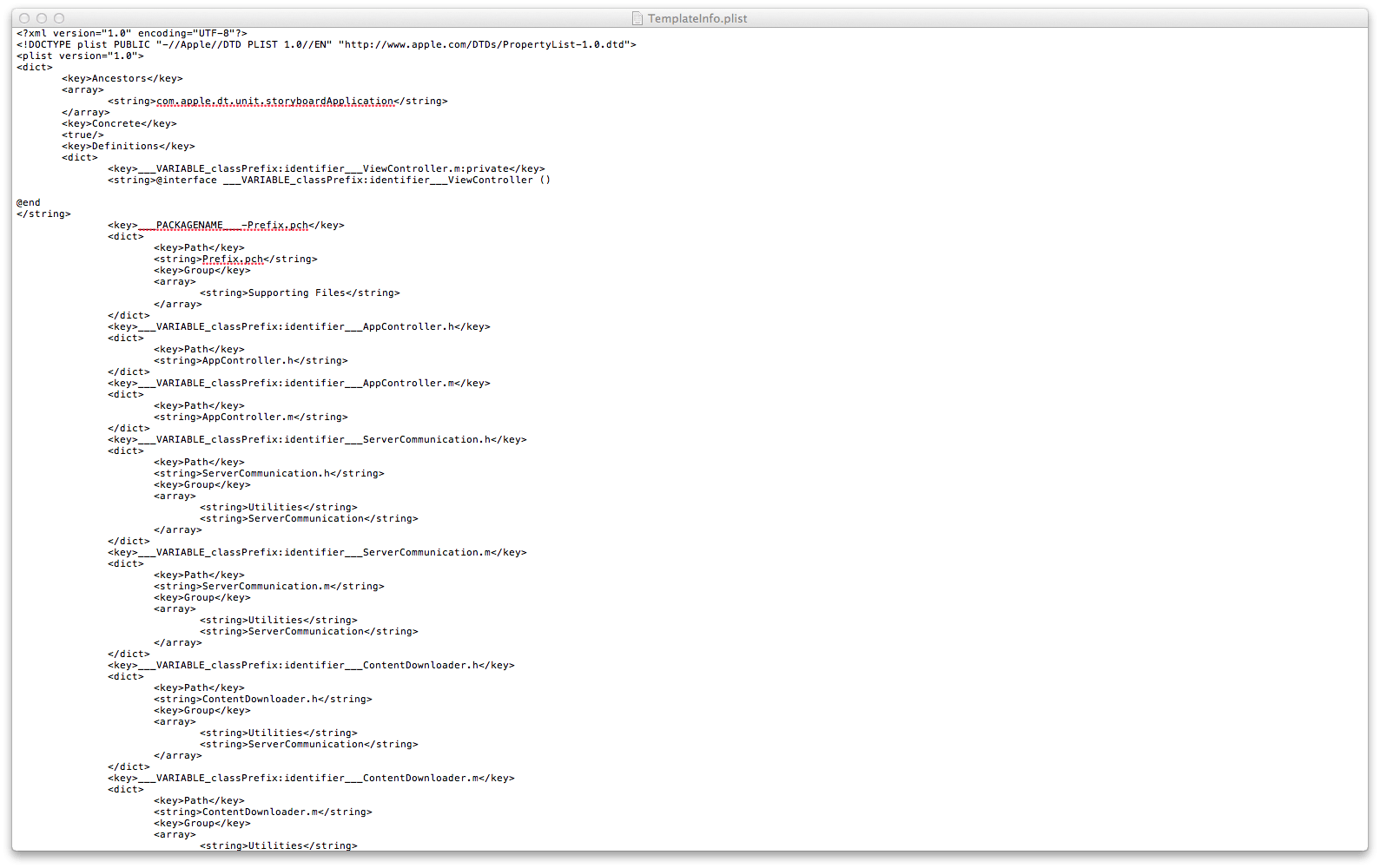Click the ServerCommunication.h string path line
Screen dimensions: 1380x868
[x=269, y=473]
